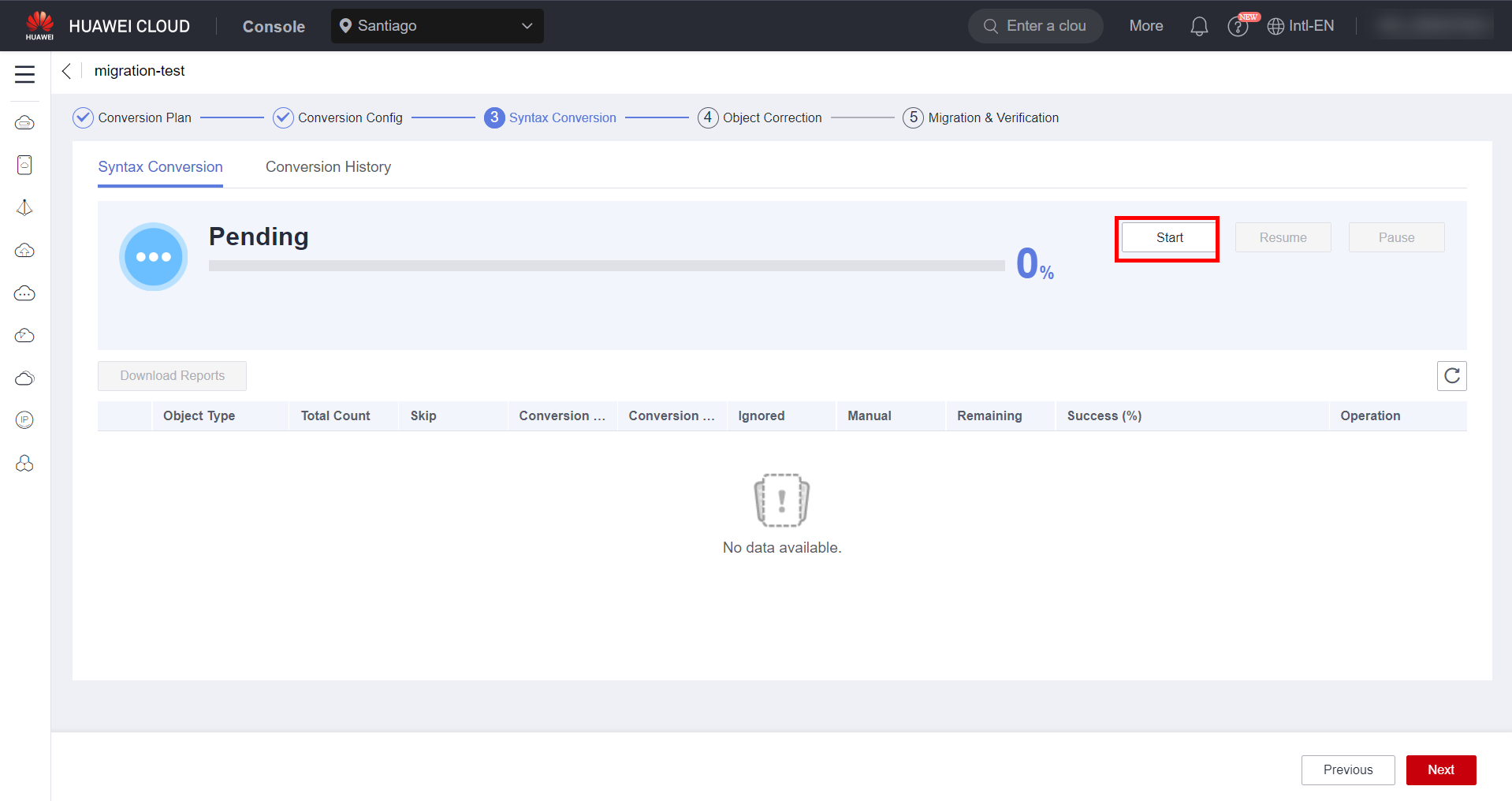Image resolution: width=1512 pixels, height=801 pixels.
Task: Click the IP circle icon in sidebar
Action: [x=24, y=420]
